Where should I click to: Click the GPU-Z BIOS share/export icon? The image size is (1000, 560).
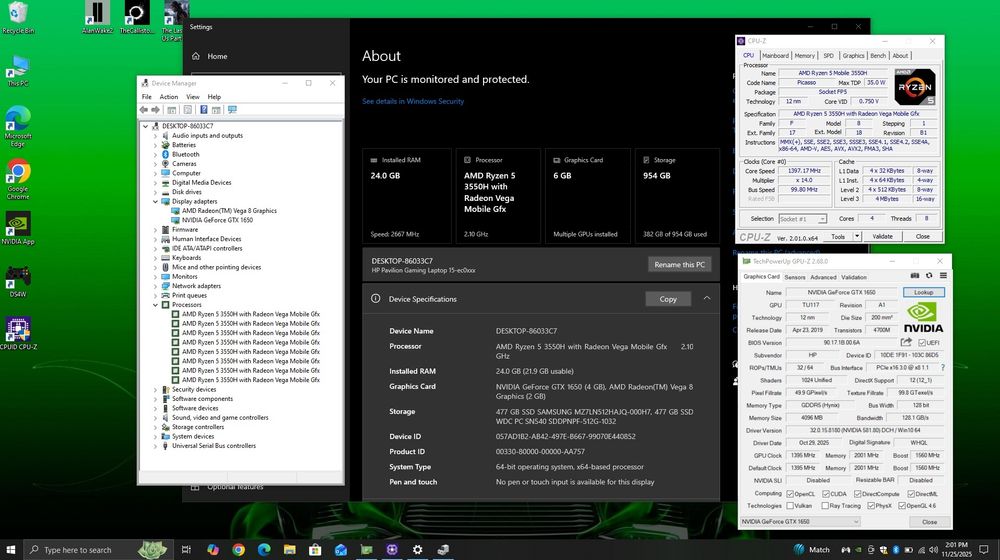point(906,343)
